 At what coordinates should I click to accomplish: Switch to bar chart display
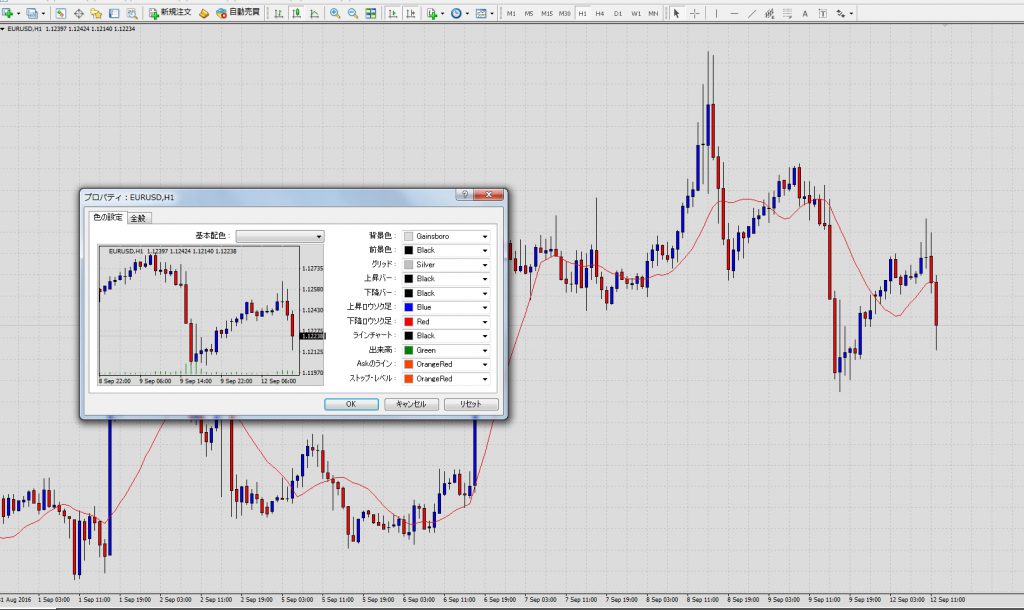pyautogui.click(x=279, y=13)
